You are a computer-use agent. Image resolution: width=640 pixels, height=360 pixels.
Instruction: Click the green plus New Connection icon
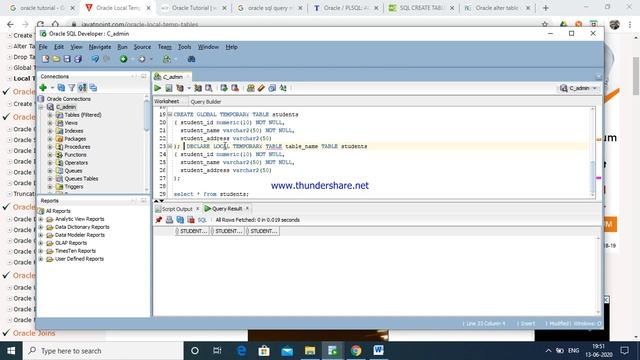click(43, 88)
